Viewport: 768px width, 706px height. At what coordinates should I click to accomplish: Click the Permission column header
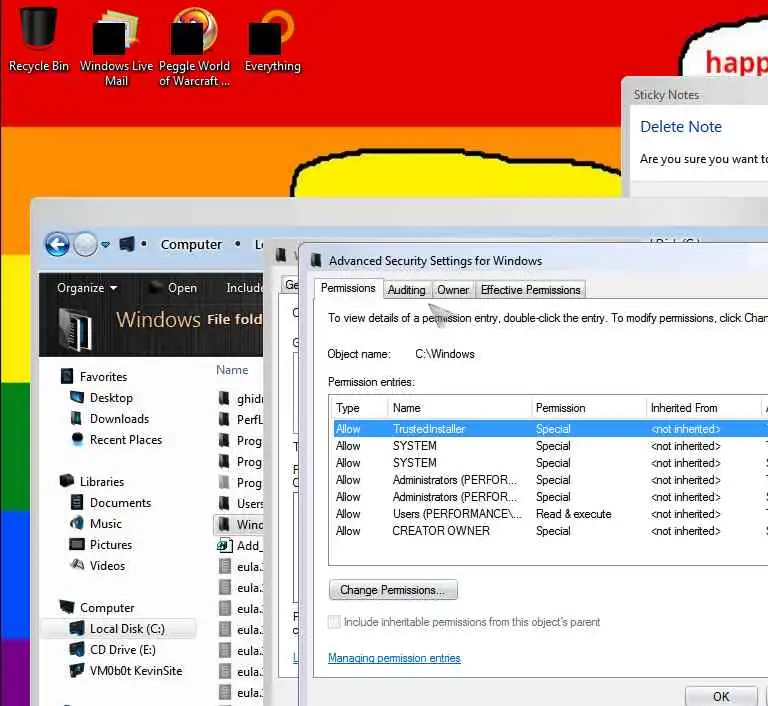click(588, 408)
